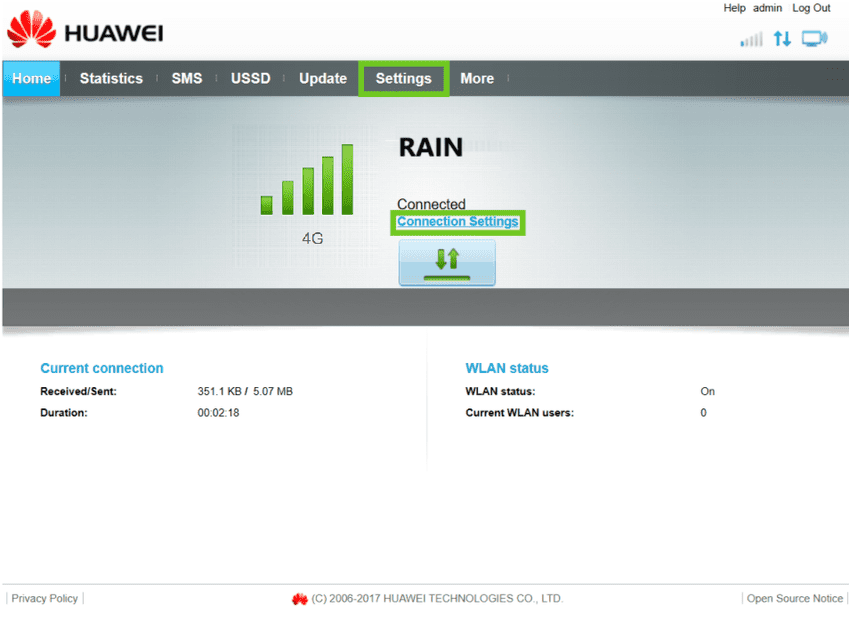849x630 pixels.
Task: Click the large green 4G signal bars
Action: pos(307,180)
